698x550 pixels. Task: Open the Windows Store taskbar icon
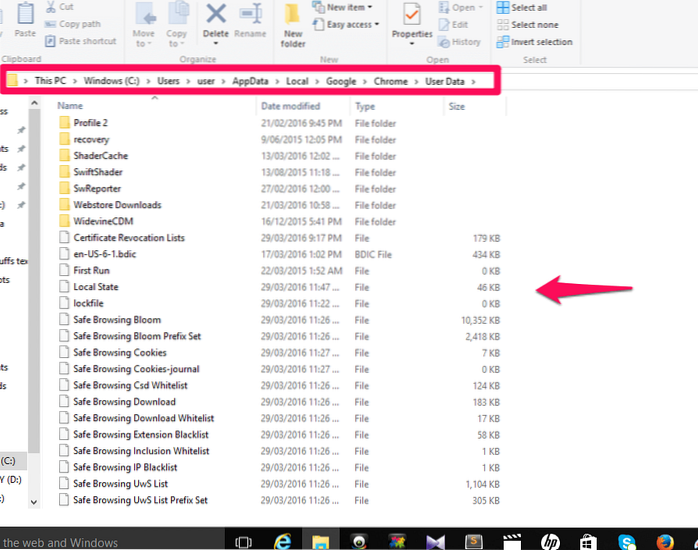588,541
